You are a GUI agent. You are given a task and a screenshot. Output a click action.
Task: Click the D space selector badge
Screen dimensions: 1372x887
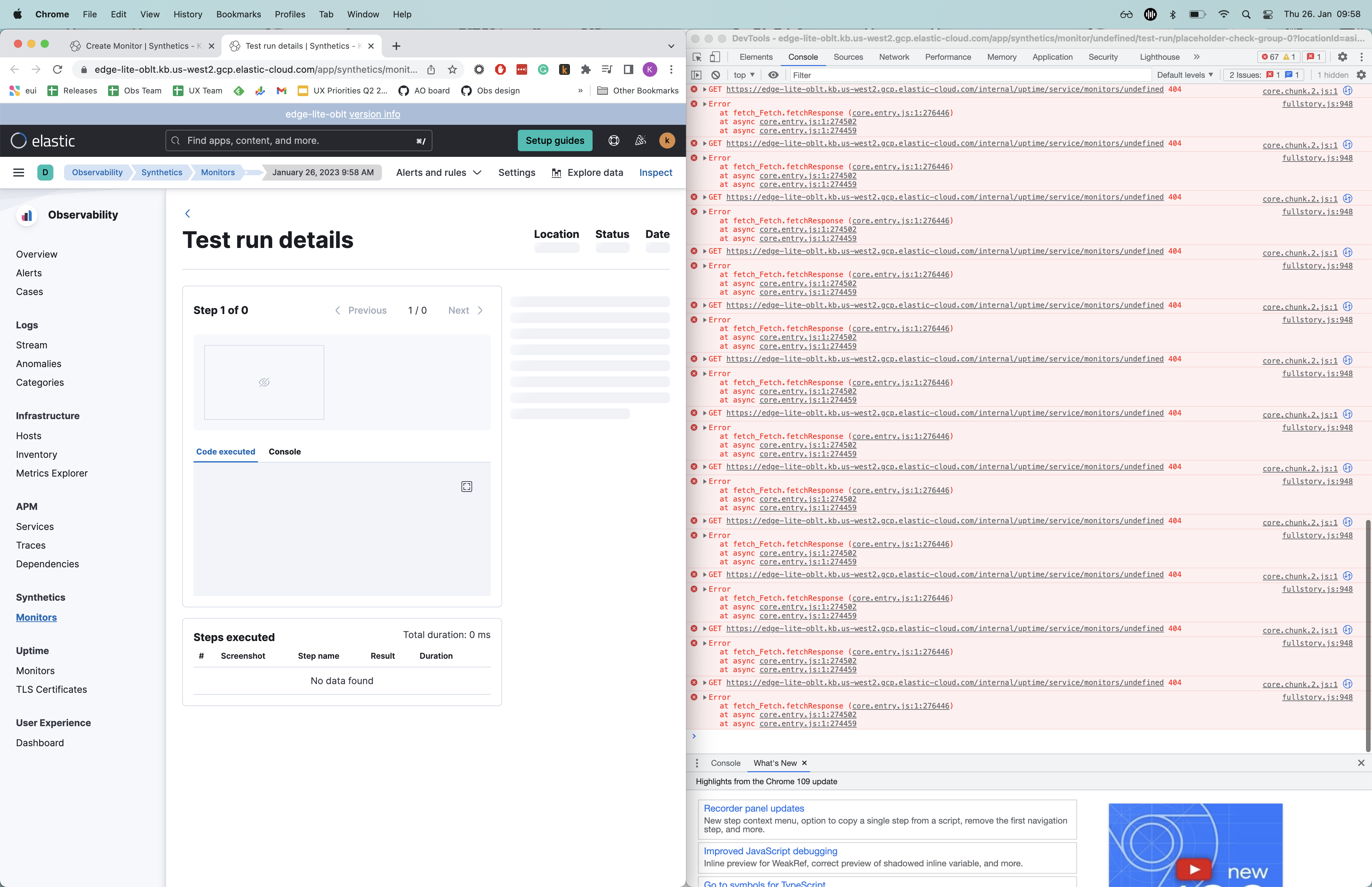point(45,172)
